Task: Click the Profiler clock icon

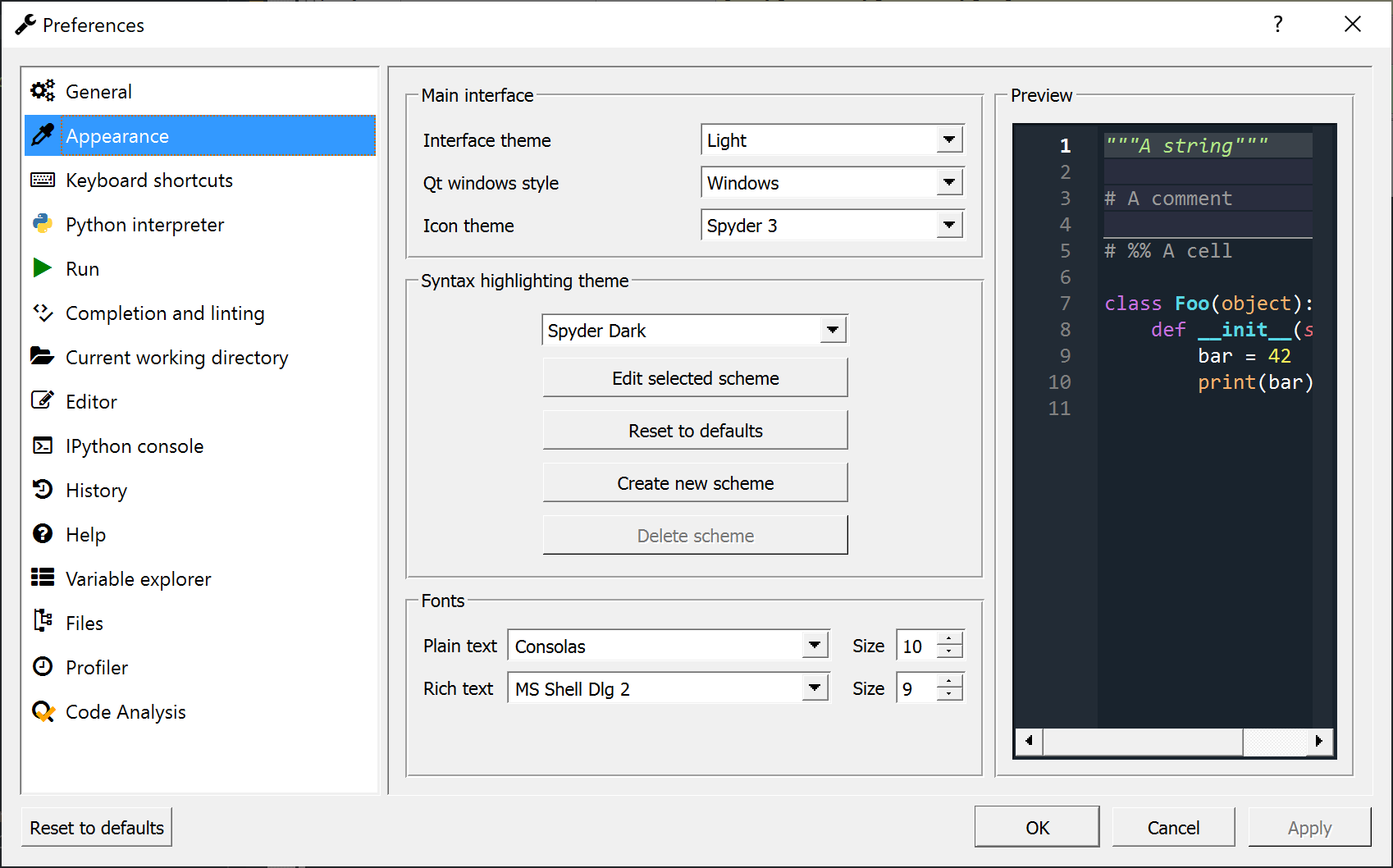Action: click(43, 666)
